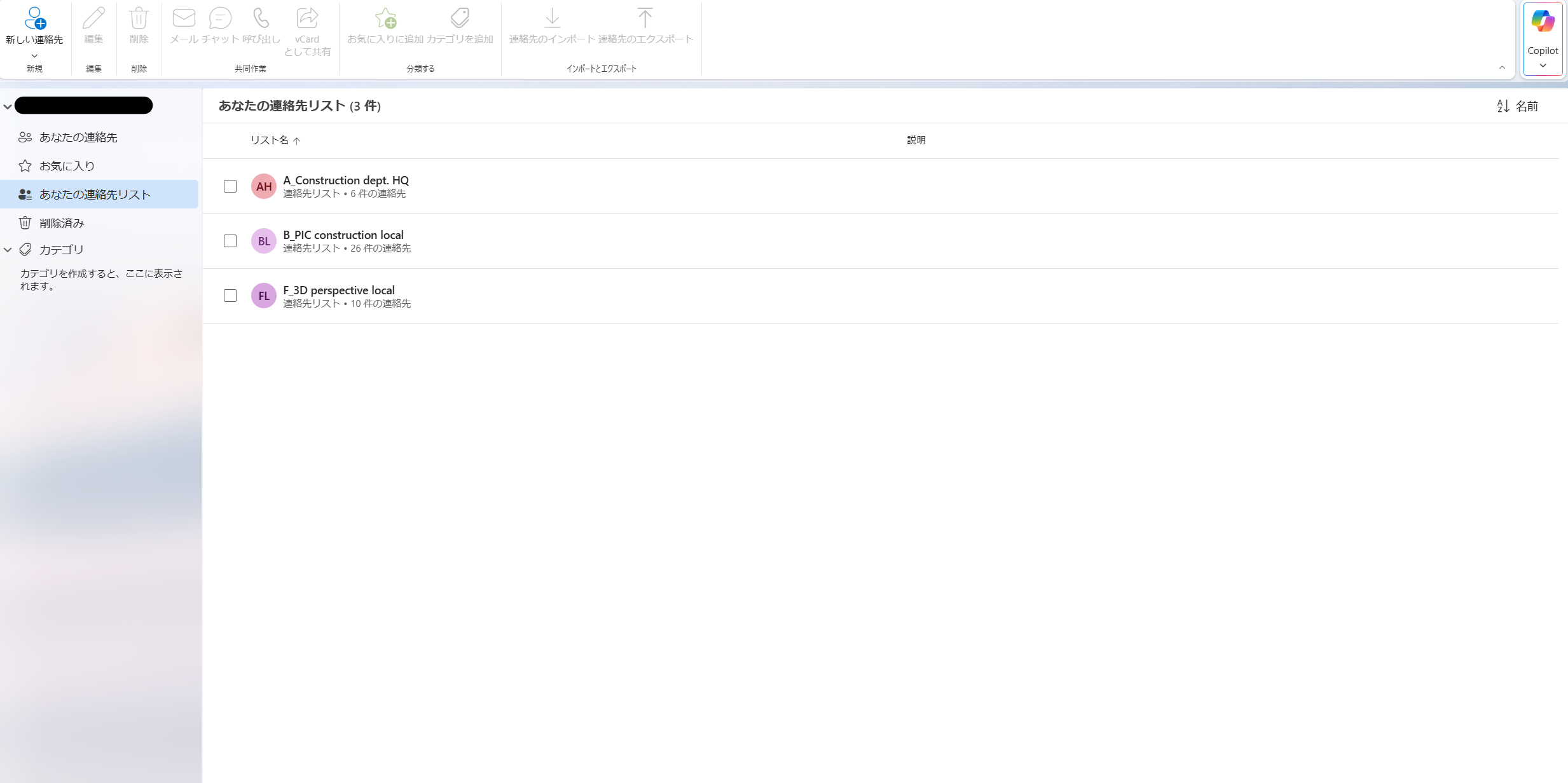The image size is (1568, 783).
Task: Click the chat bubble icon
Action: (220, 18)
